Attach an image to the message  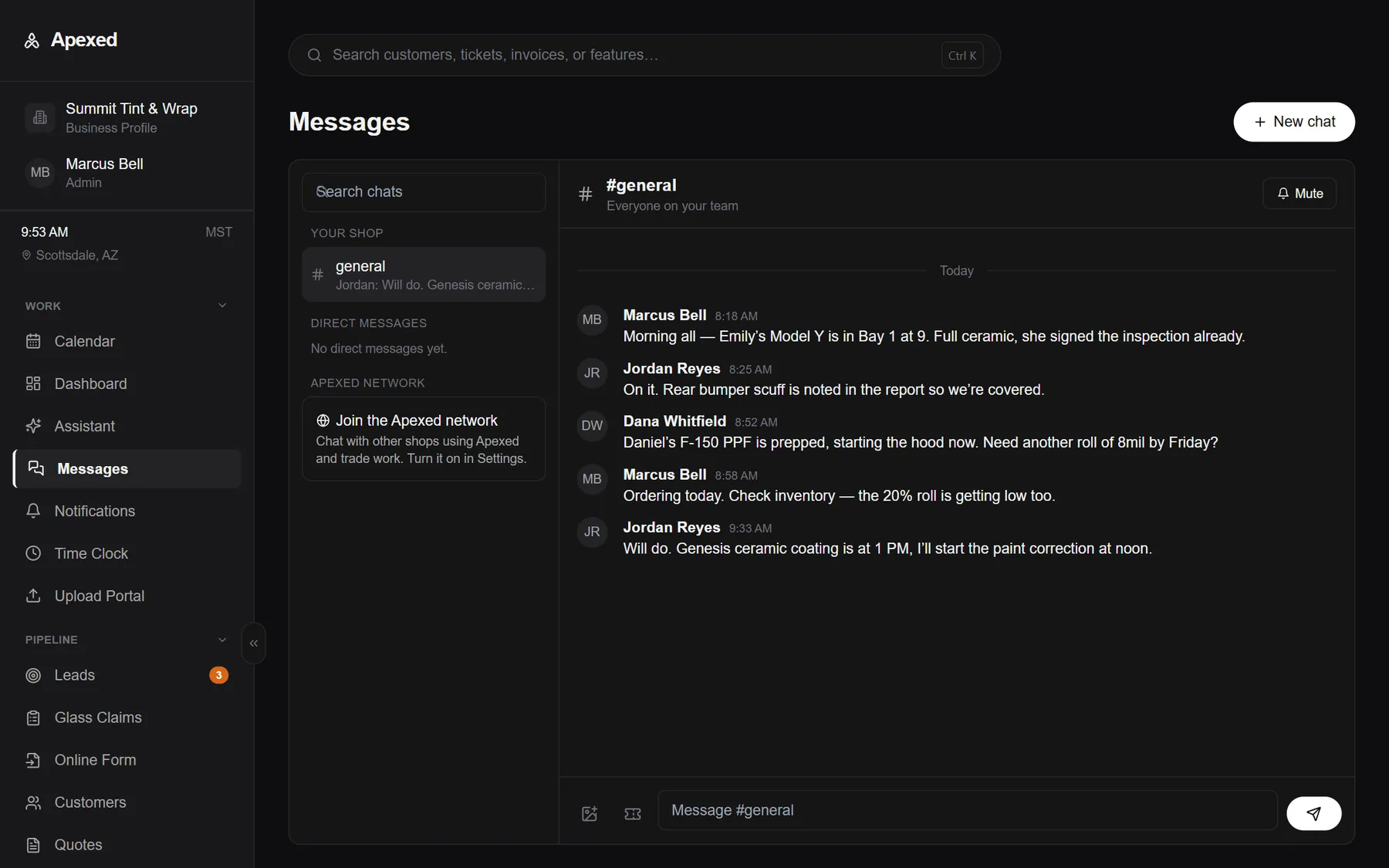[x=590, y=813]
